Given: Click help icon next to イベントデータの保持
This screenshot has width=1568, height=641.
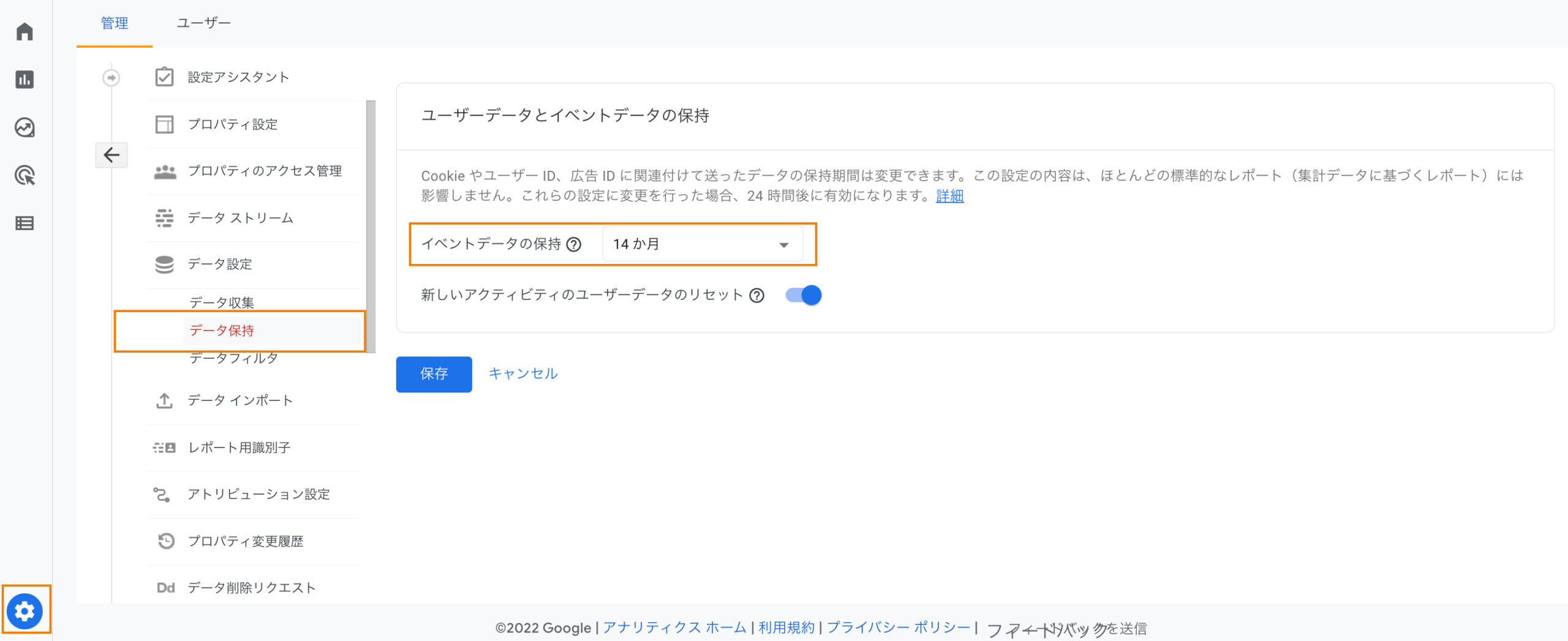Looking at the screenshot, I should (x=574, y=245).
